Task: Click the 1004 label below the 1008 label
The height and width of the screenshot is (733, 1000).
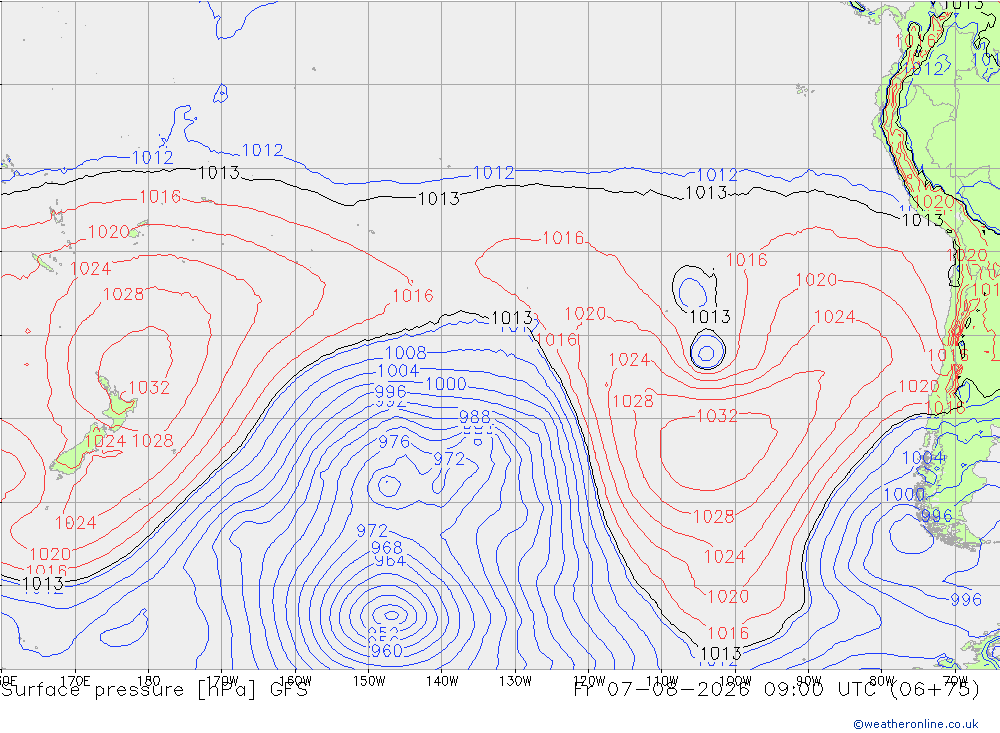Action: coord(398,371)
